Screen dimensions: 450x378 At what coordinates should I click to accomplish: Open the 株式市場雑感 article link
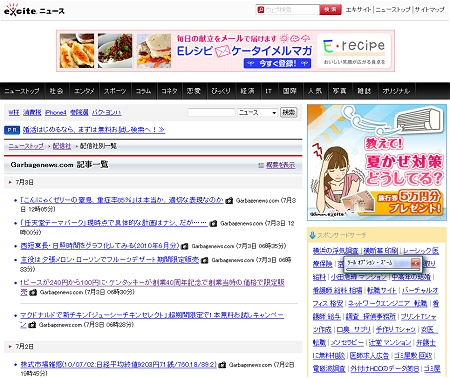pos(118,364)
